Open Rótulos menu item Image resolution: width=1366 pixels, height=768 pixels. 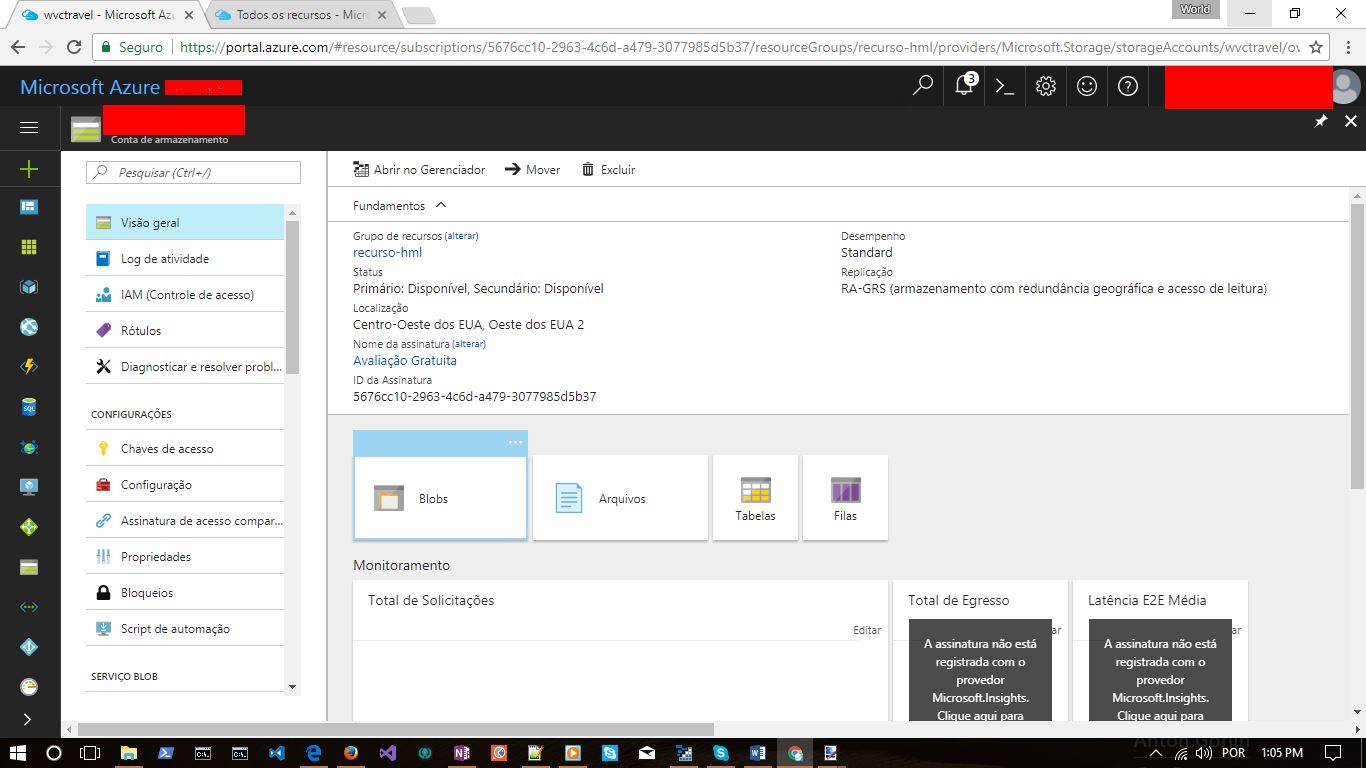(x=185, y=330)
